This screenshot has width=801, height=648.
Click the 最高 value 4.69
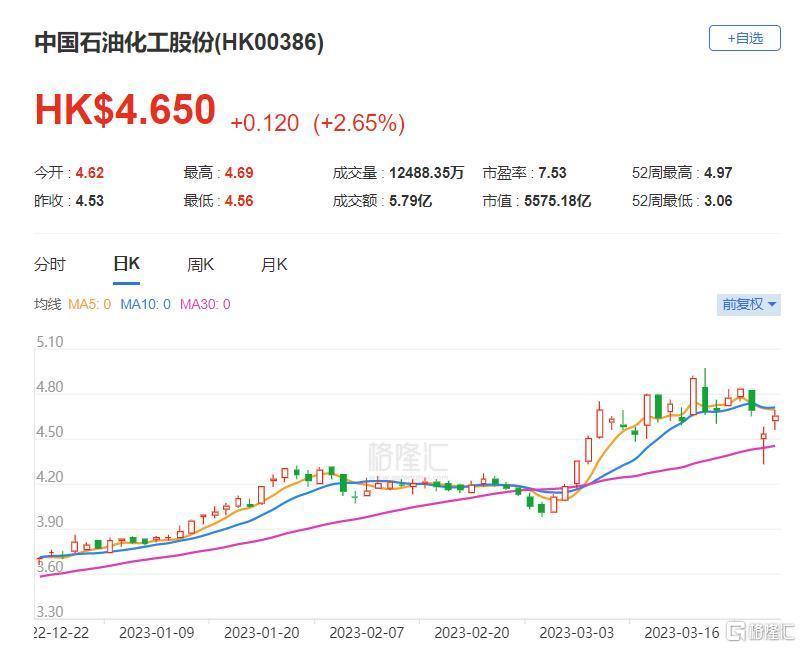point(239,173)
